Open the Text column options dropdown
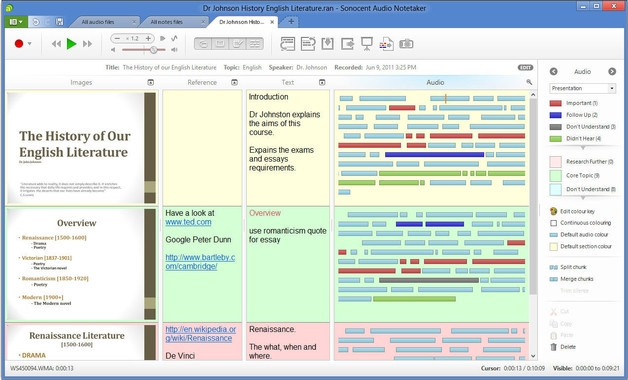This screenshot has height=380, width=628. [322, 82]
